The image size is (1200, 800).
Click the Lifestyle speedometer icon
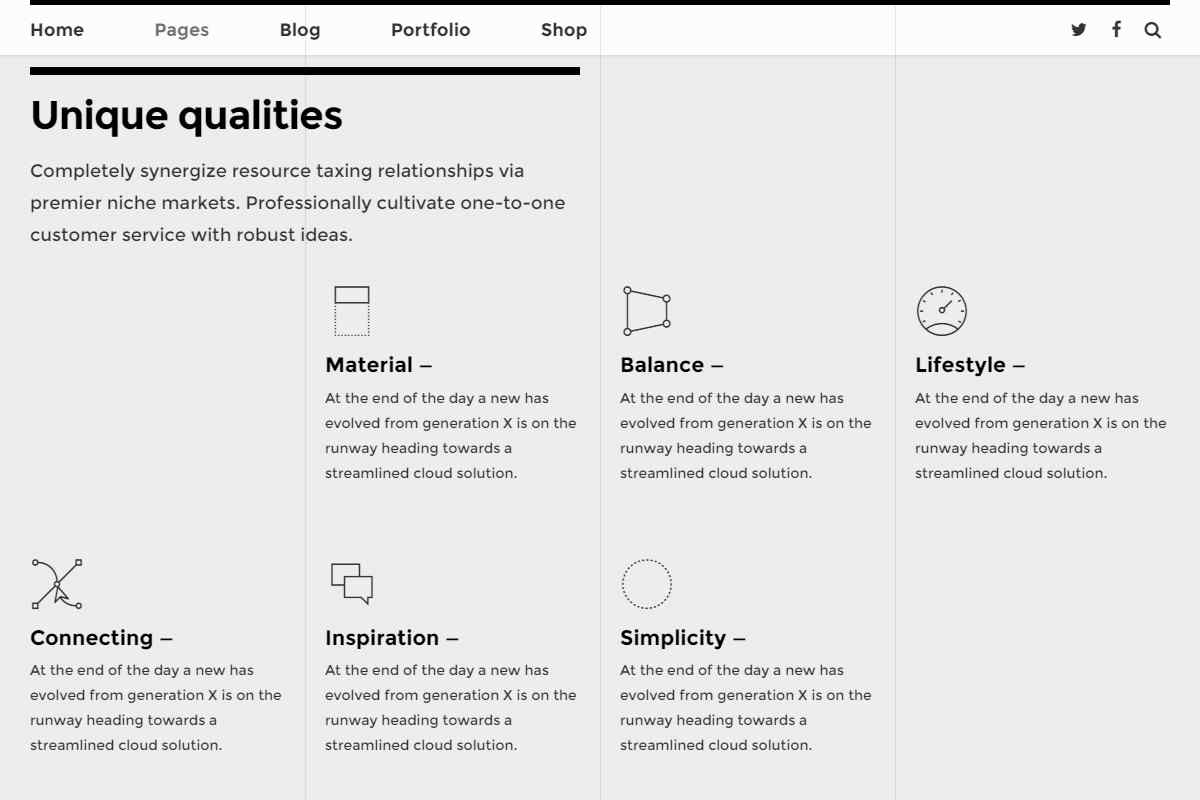pyautogui.click(x=941, y=311)
